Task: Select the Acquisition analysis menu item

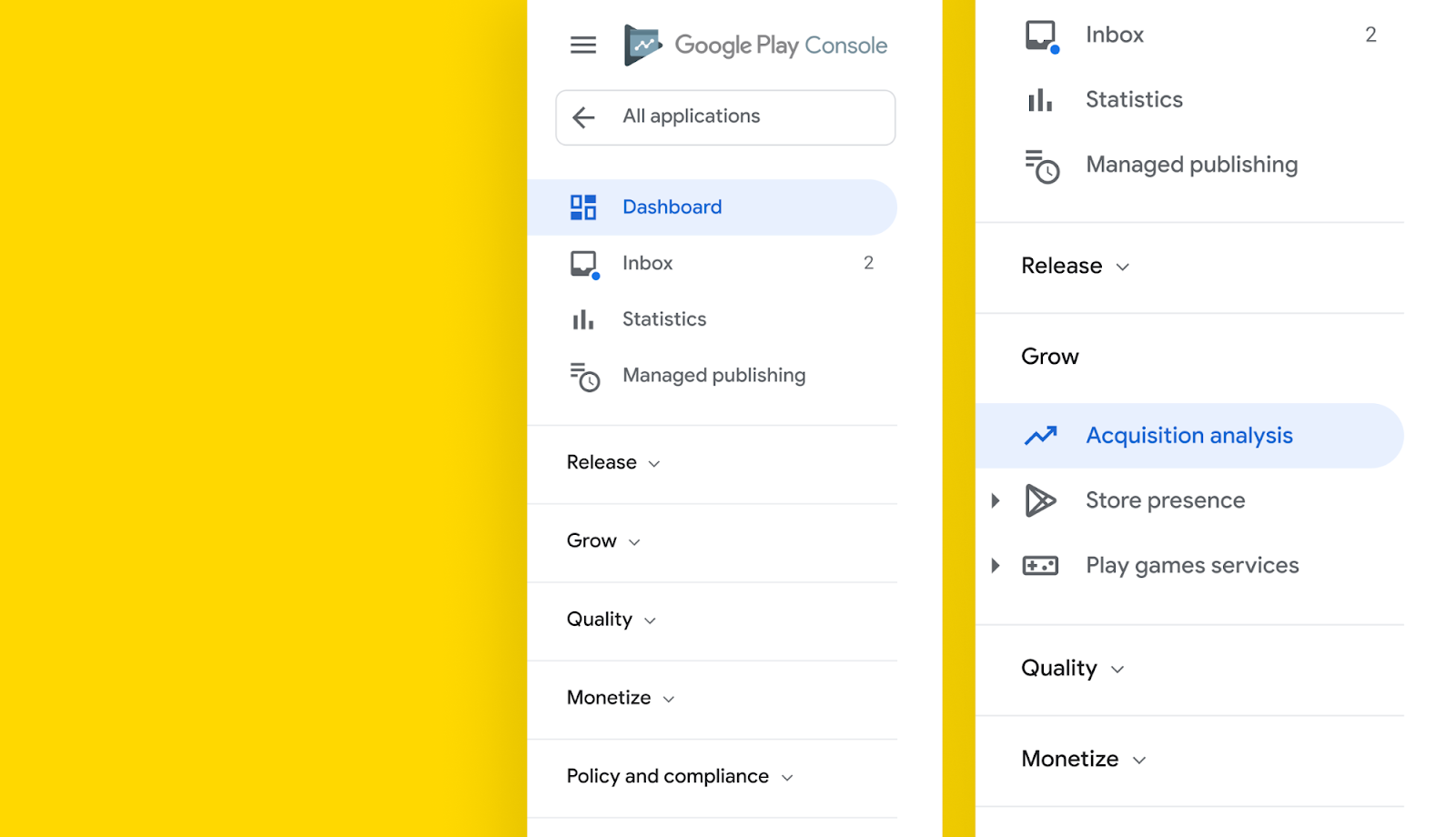Action: 1188,435
